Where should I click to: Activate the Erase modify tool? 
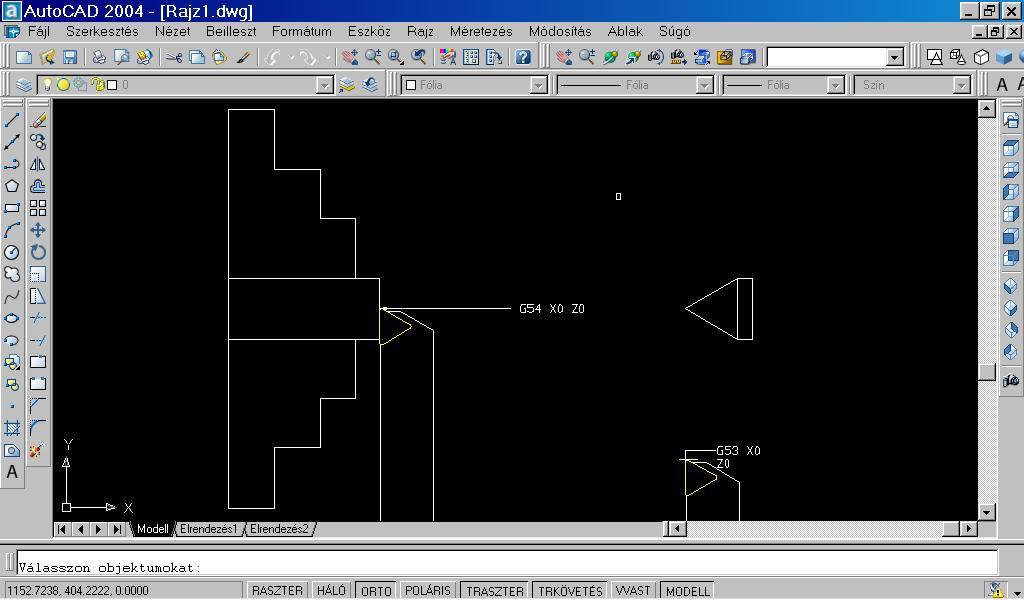coord(38,120)
